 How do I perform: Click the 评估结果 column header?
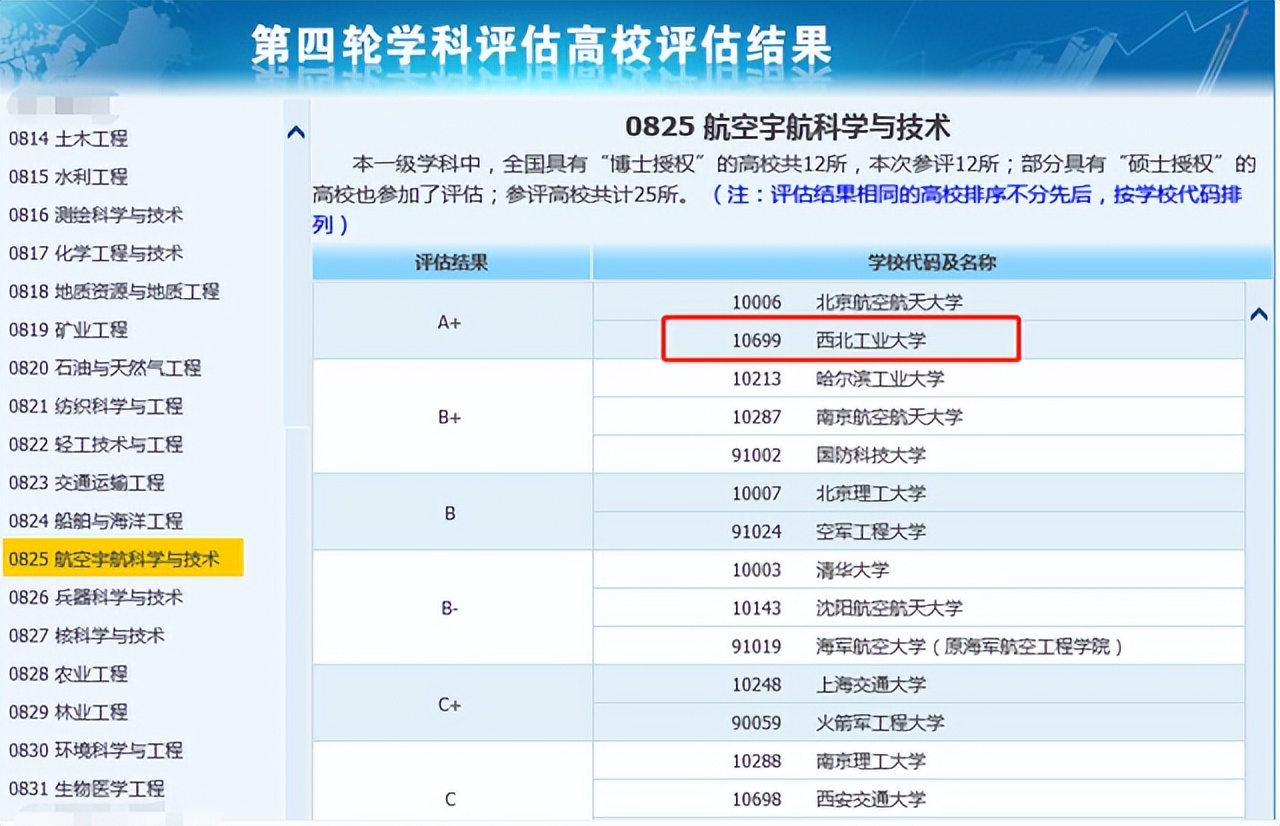pyautogui.click(x=451, y=263)
